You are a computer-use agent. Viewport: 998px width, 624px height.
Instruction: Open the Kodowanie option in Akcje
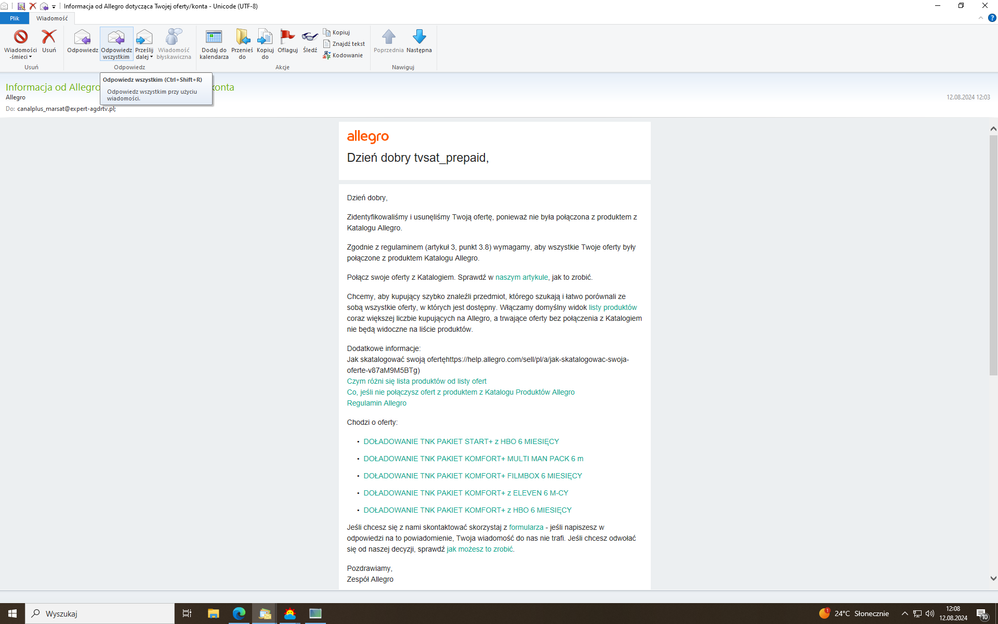coord(347,55)
